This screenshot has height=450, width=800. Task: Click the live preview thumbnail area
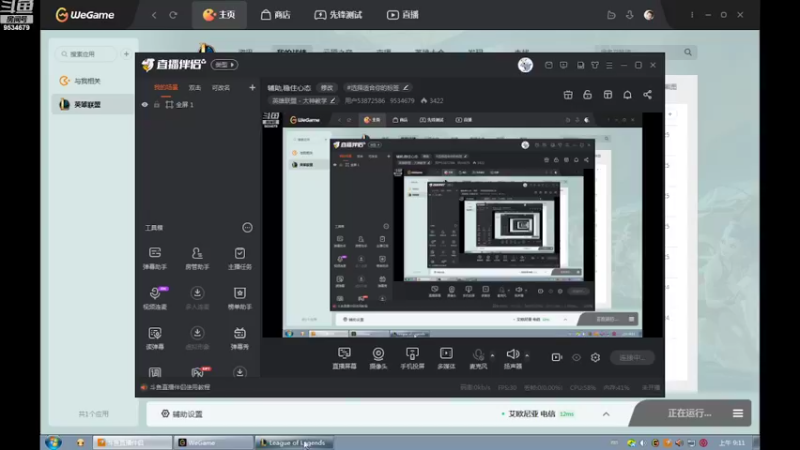coord(462,225)
